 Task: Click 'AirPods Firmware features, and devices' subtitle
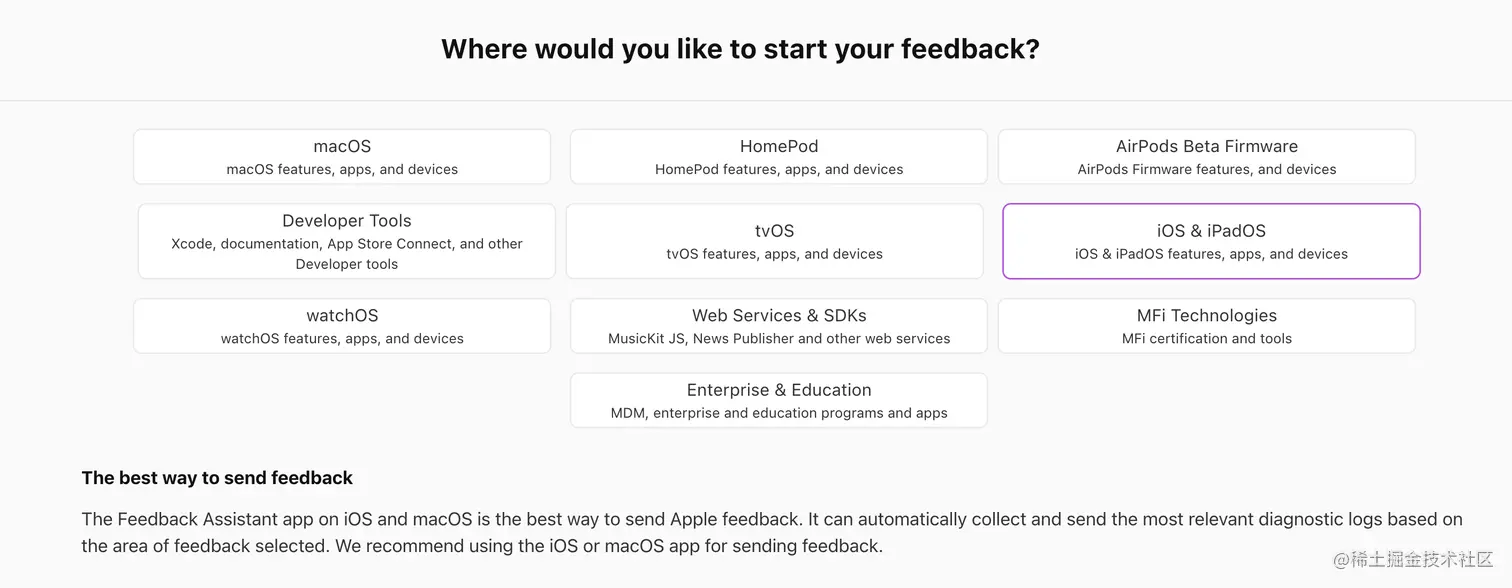[1206, 170]
